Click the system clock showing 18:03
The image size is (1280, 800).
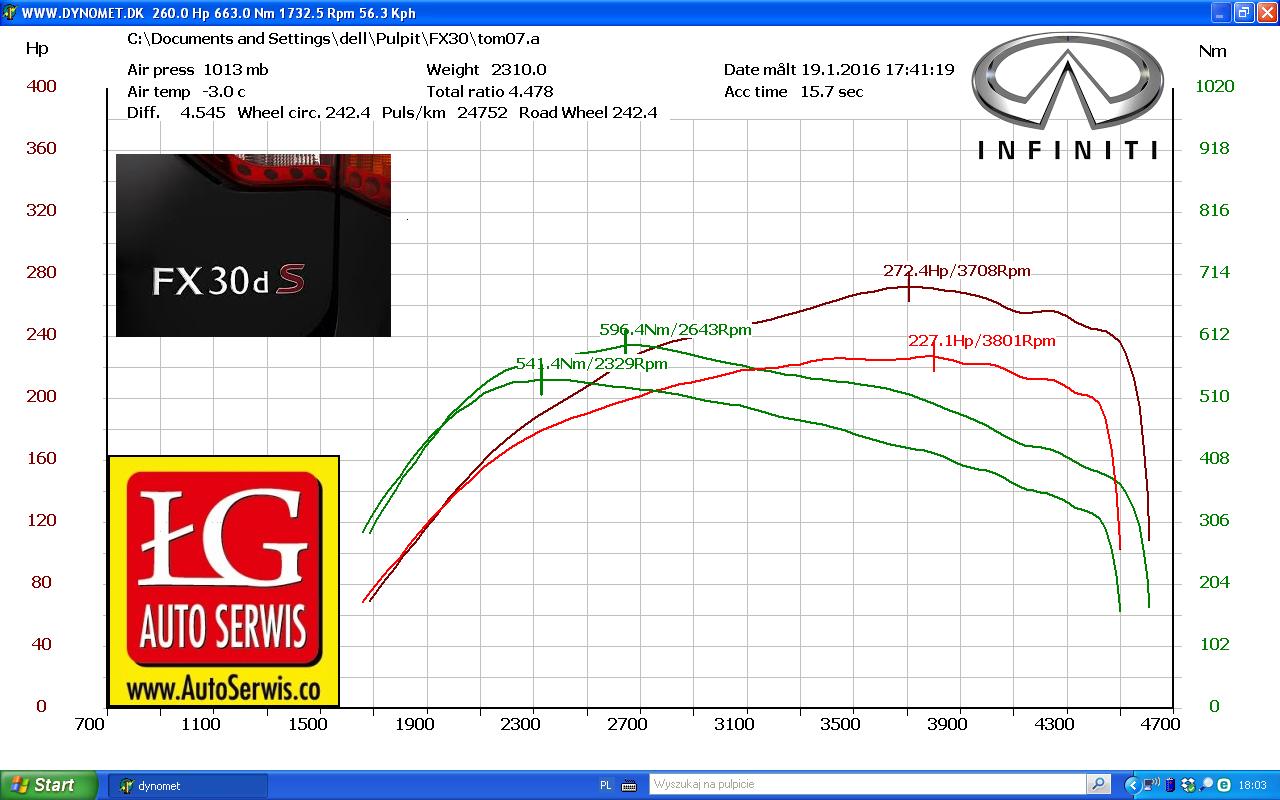pyautogui.click(x=1253, y=786)
